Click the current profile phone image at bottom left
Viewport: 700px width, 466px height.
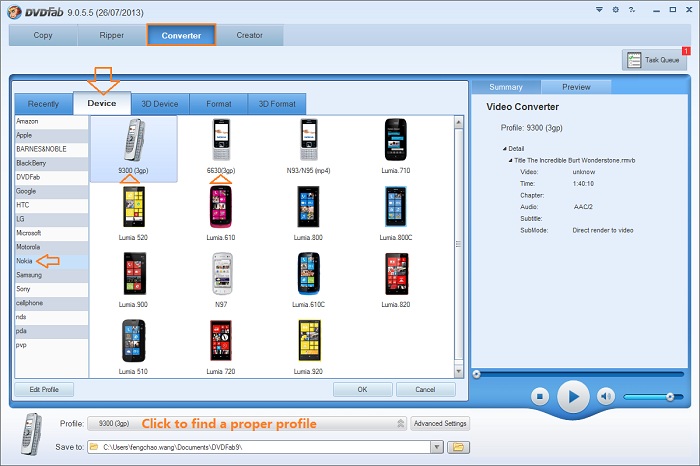pos(32,434)
